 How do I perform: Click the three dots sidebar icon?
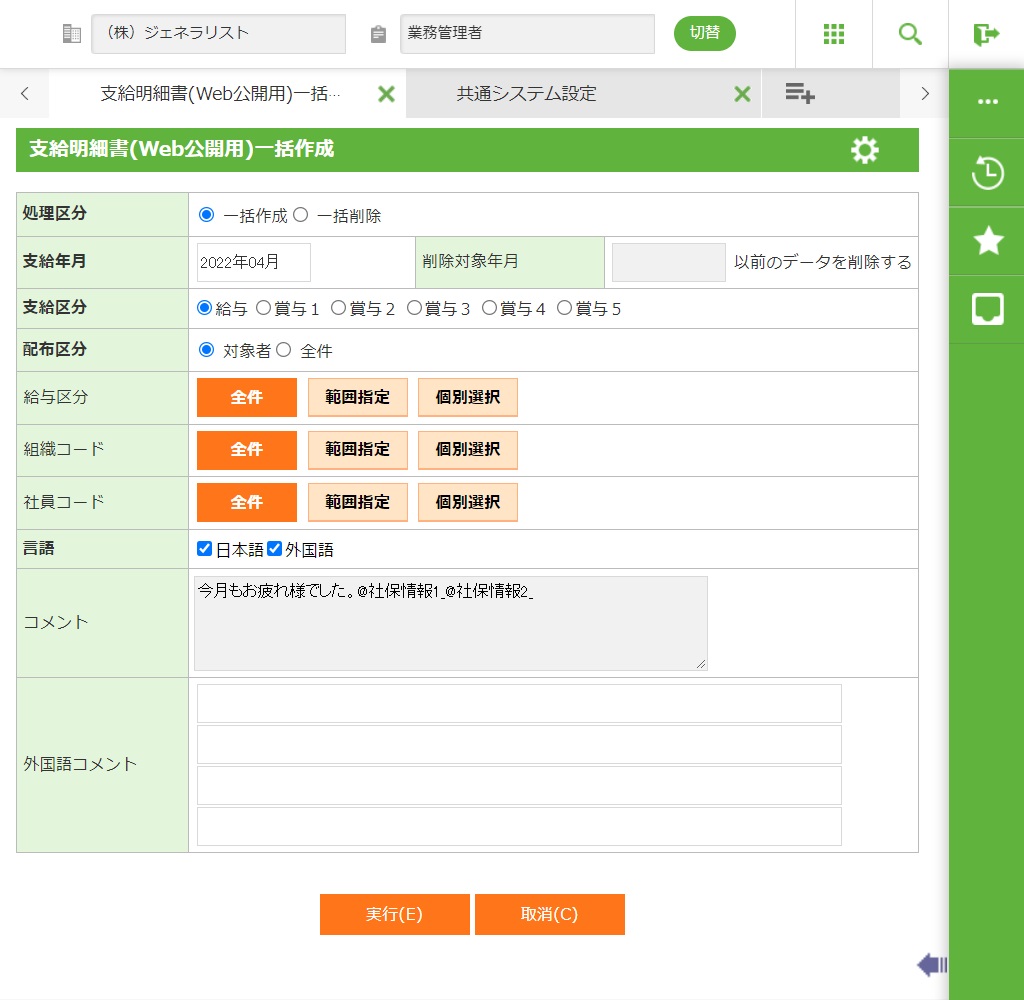coord(987,102)
